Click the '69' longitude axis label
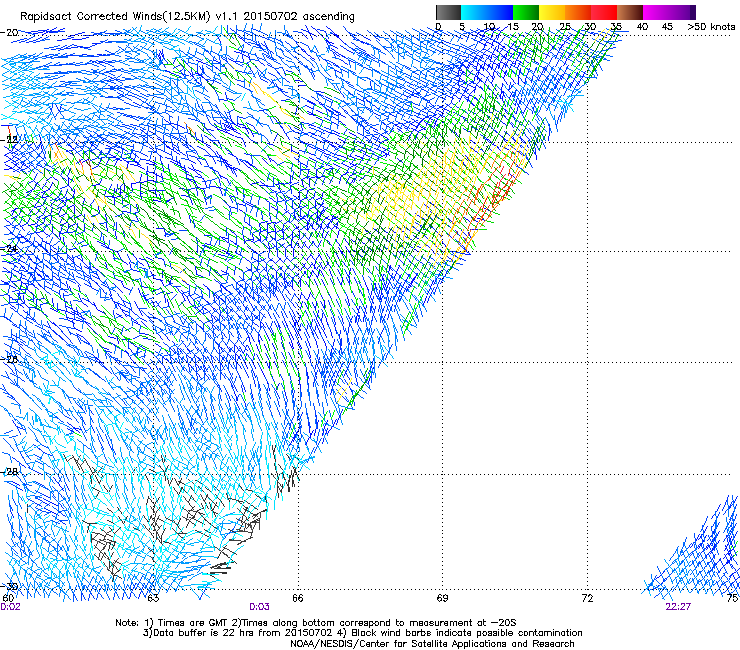This screenshot has width=740, height=650. click(442, 598)
